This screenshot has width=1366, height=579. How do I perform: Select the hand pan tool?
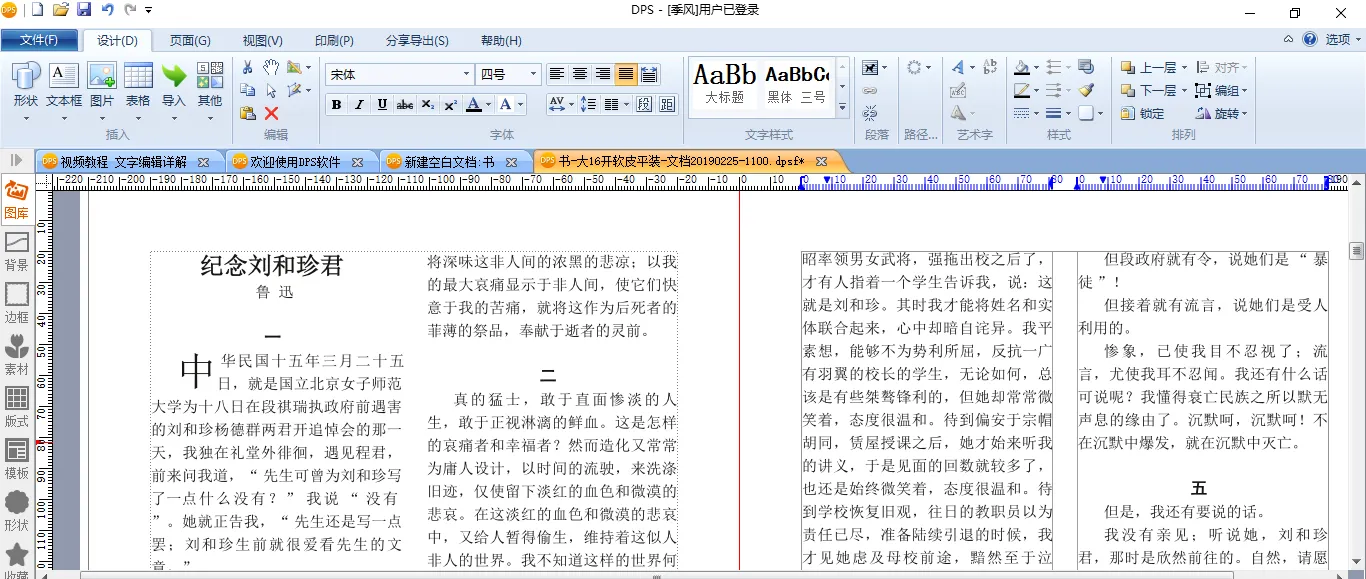click(271, 67)
